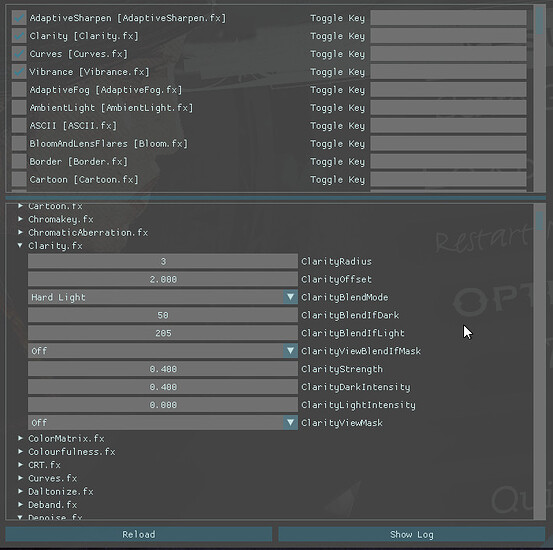Expand the Deband.fx node
Image resolution: width=553 pixels, height=550 pixels.
tap(20, 504)
